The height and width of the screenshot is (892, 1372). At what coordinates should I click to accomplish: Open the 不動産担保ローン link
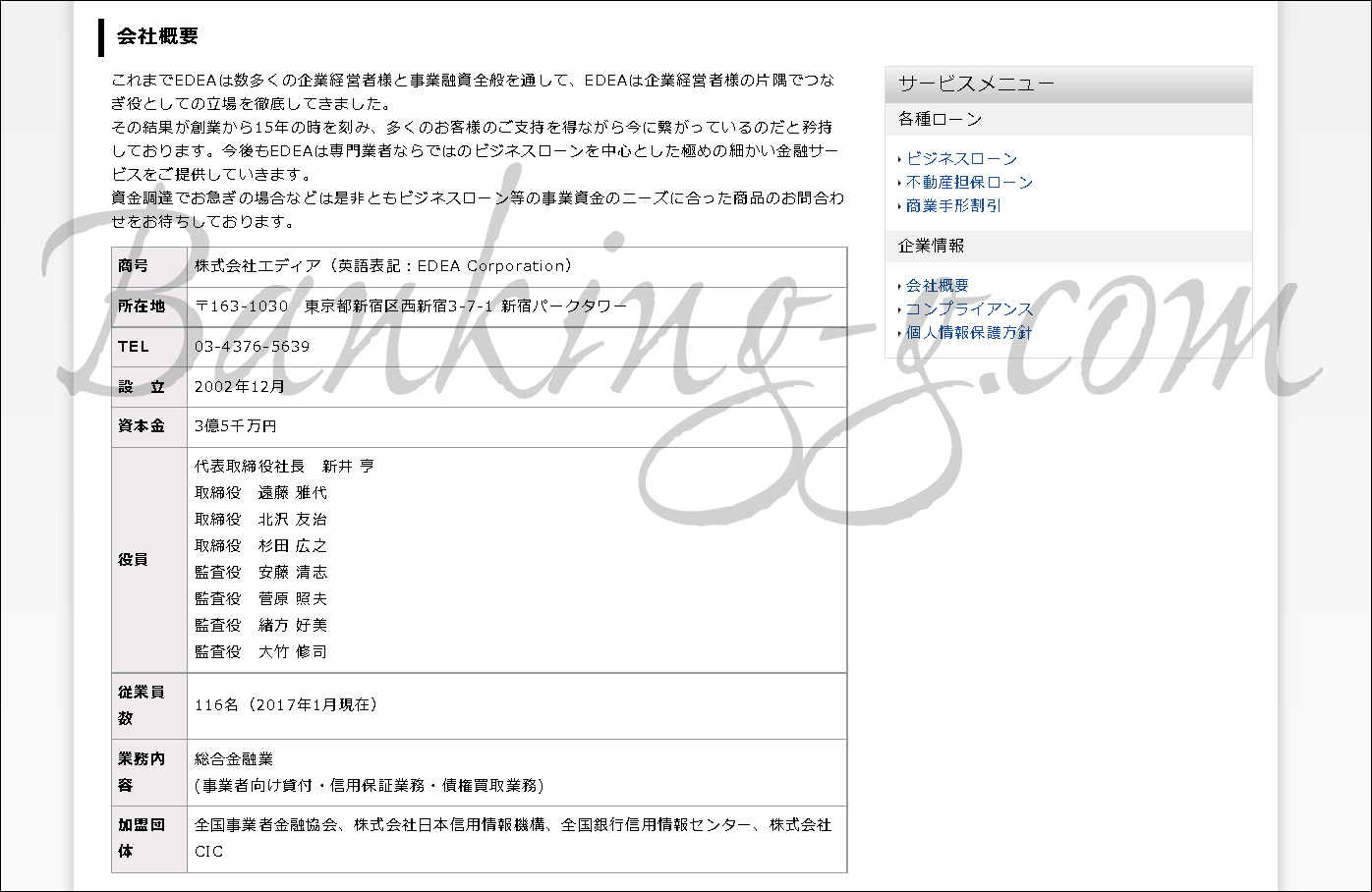[969, 182]
